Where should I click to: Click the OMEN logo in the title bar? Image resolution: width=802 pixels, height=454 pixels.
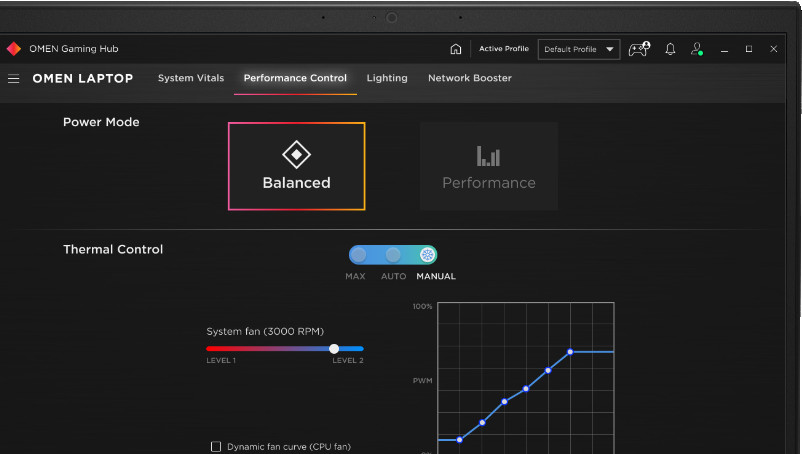click(14, 48)
